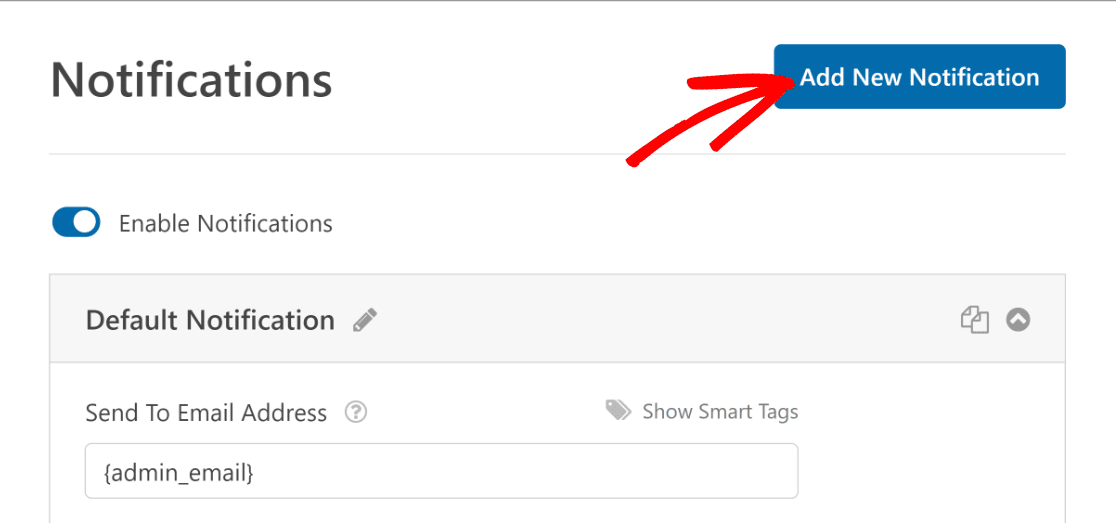Collapse the Default Notification panel with the chevron
1116x523 pixels.
point(1018,320)
